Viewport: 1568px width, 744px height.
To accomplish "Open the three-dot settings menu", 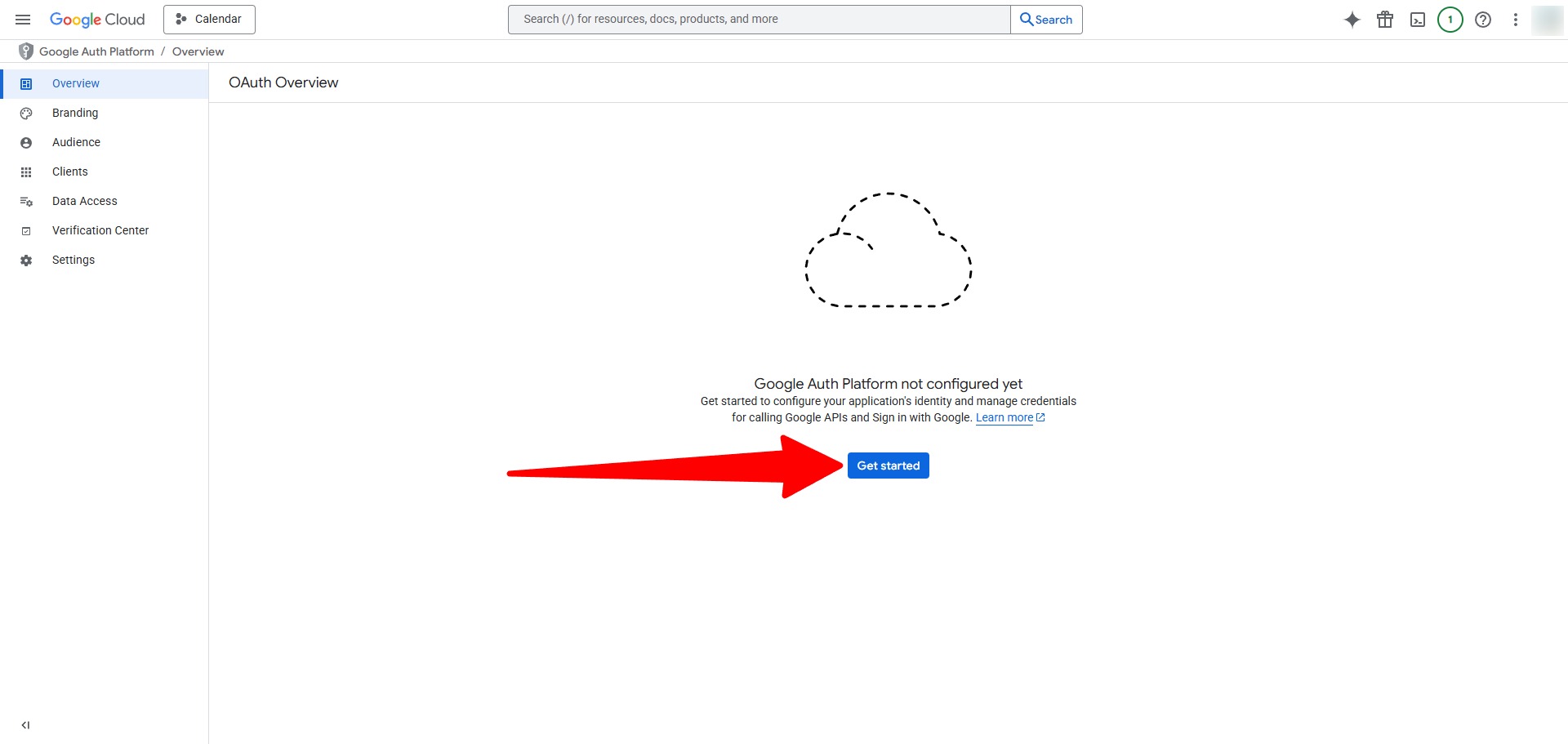I will tap(1516, 20).
